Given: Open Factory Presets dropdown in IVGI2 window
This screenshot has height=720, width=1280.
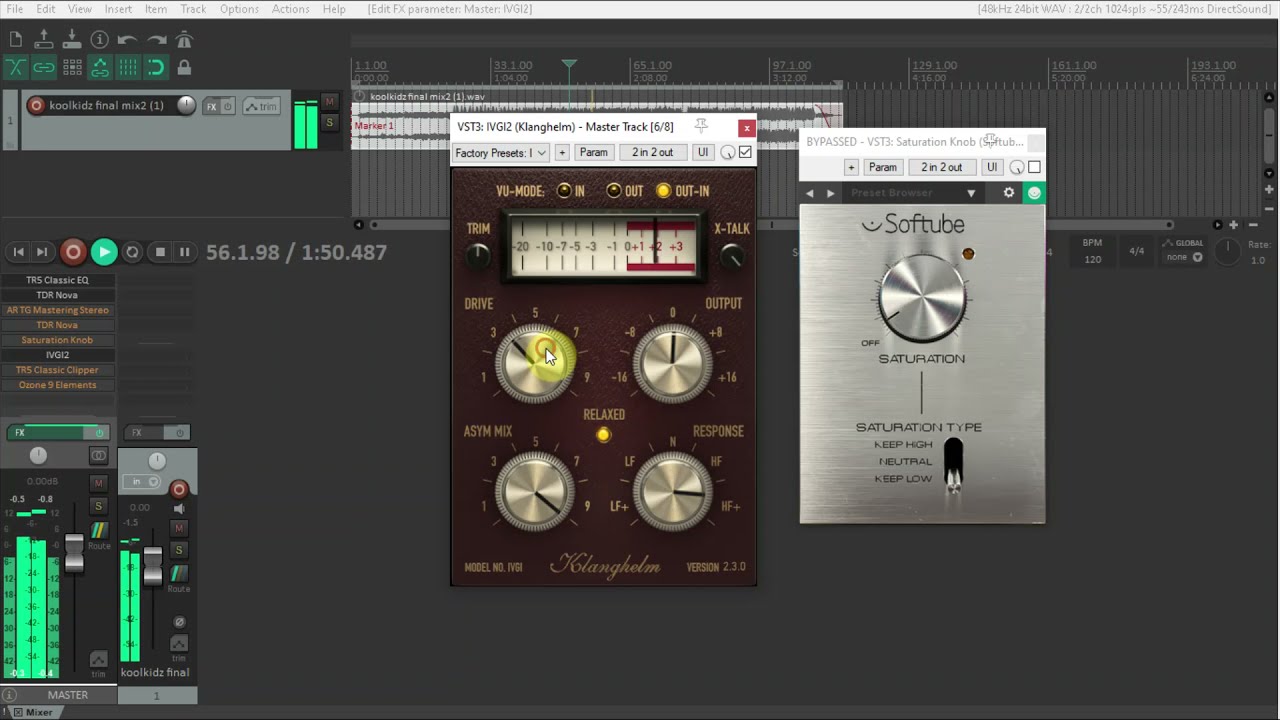Looking at the screenshot, I should (501, 153).
